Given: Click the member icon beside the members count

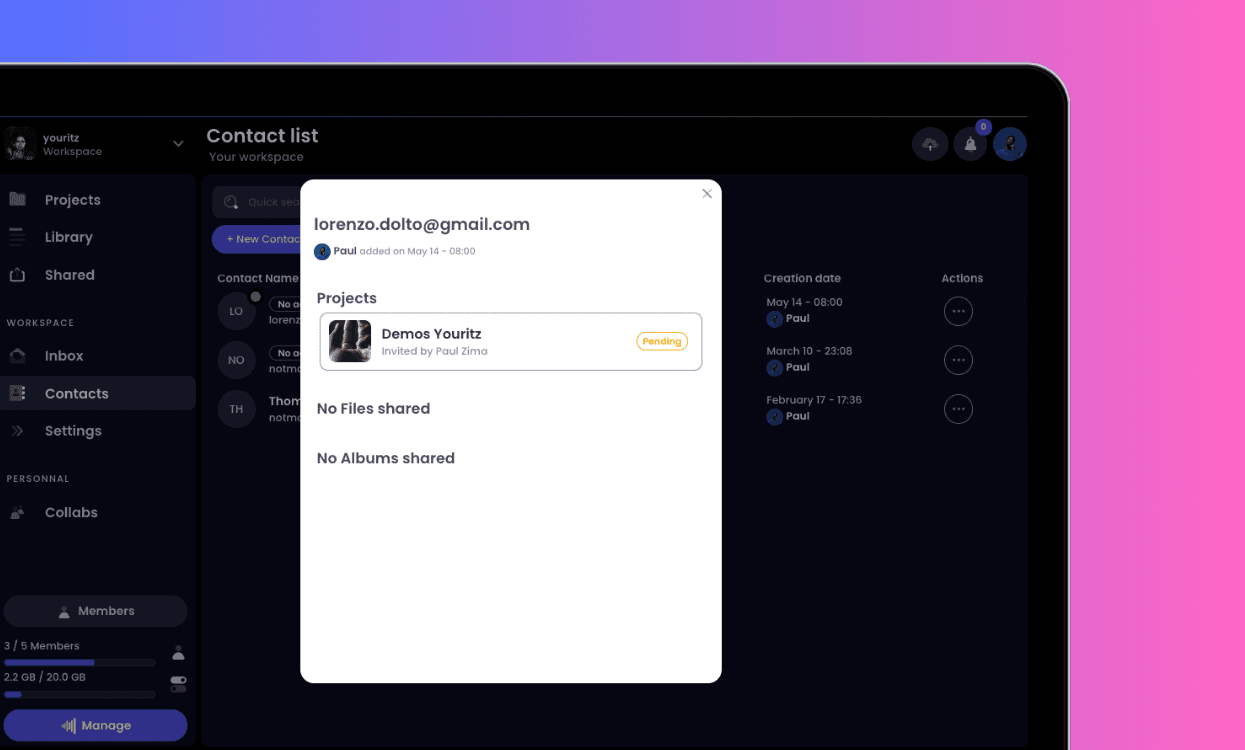Looking at the screenshot, I should 178,653.
